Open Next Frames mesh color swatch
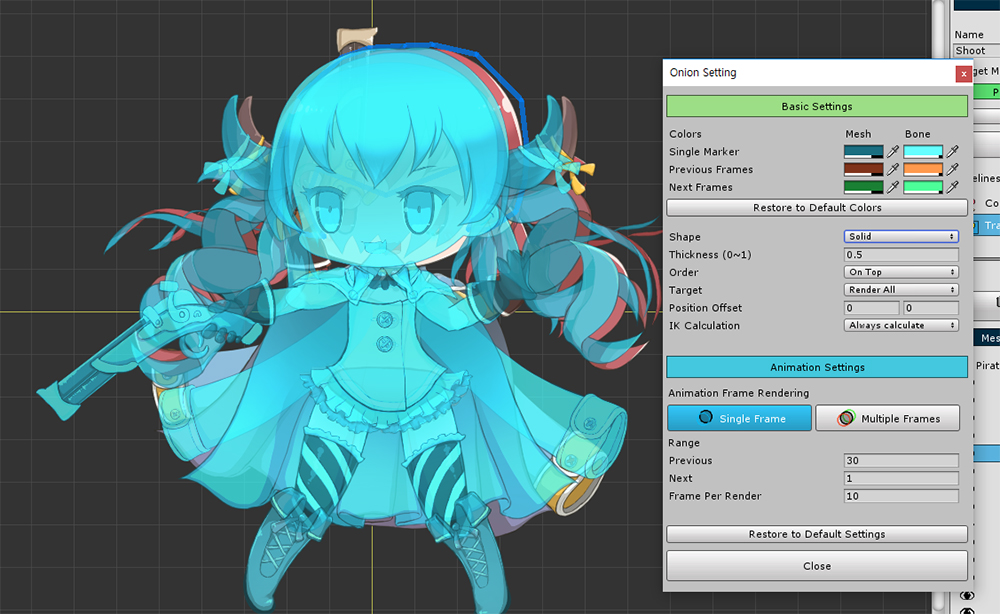 pyautogui.click(x=864, y=187)
